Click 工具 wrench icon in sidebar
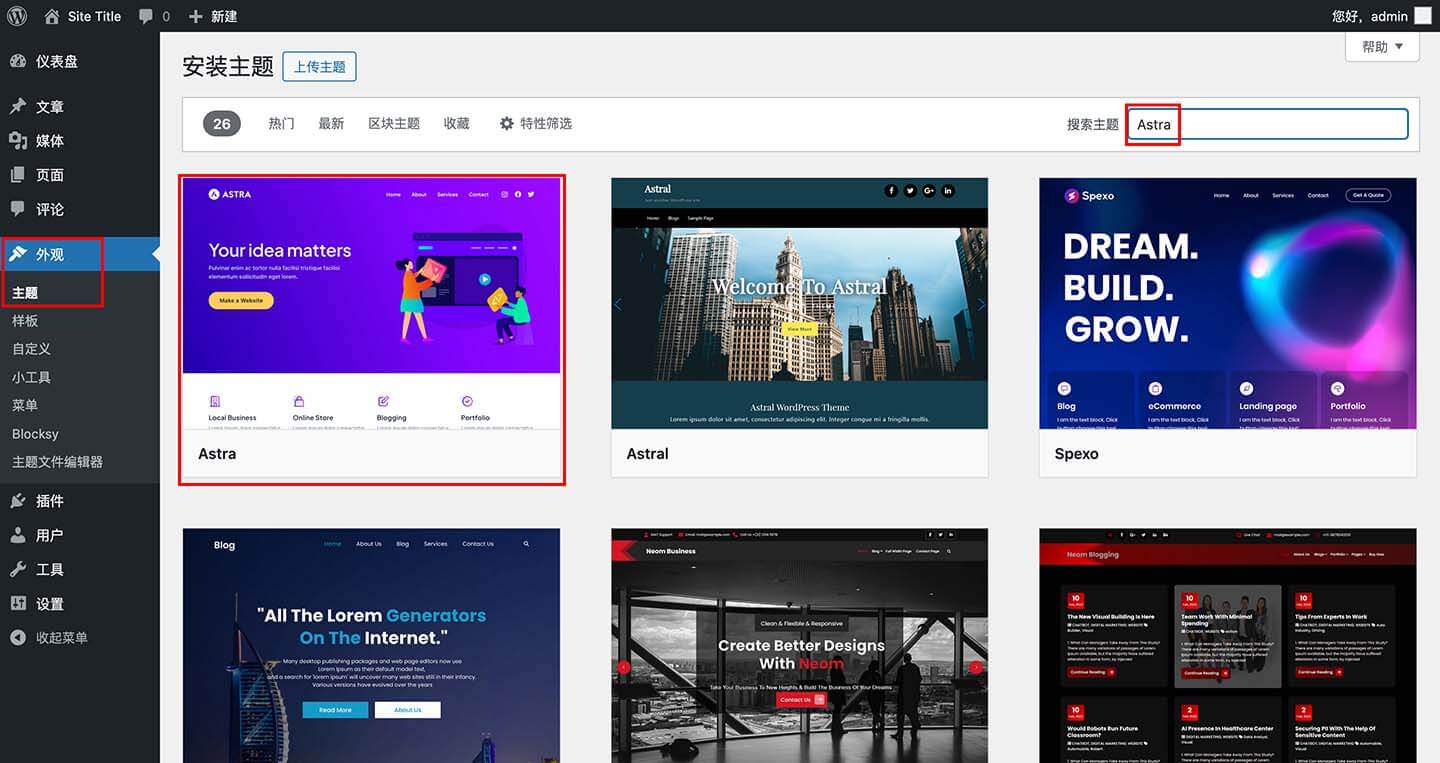The height and width of the screenshot is (763, 1440). coord(18,569)
